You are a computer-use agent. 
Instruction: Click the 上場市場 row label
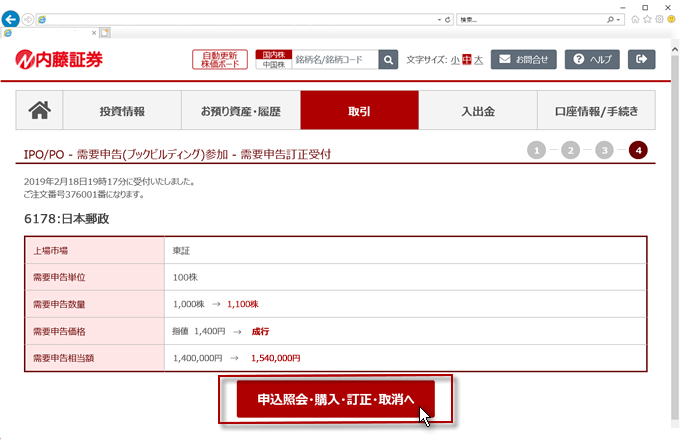coord(51,251)
